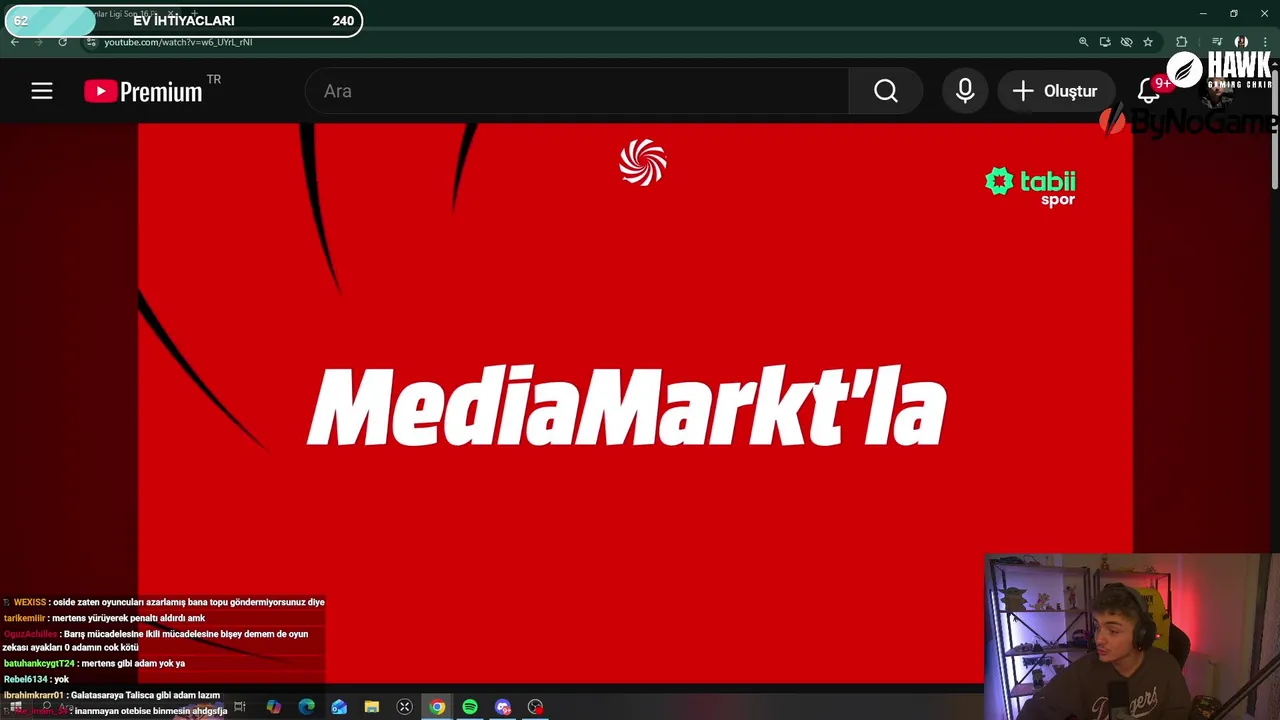Open the Chrome profile avatar
Viewport: 1280px width, 720px height.
tap(1241, 42)
